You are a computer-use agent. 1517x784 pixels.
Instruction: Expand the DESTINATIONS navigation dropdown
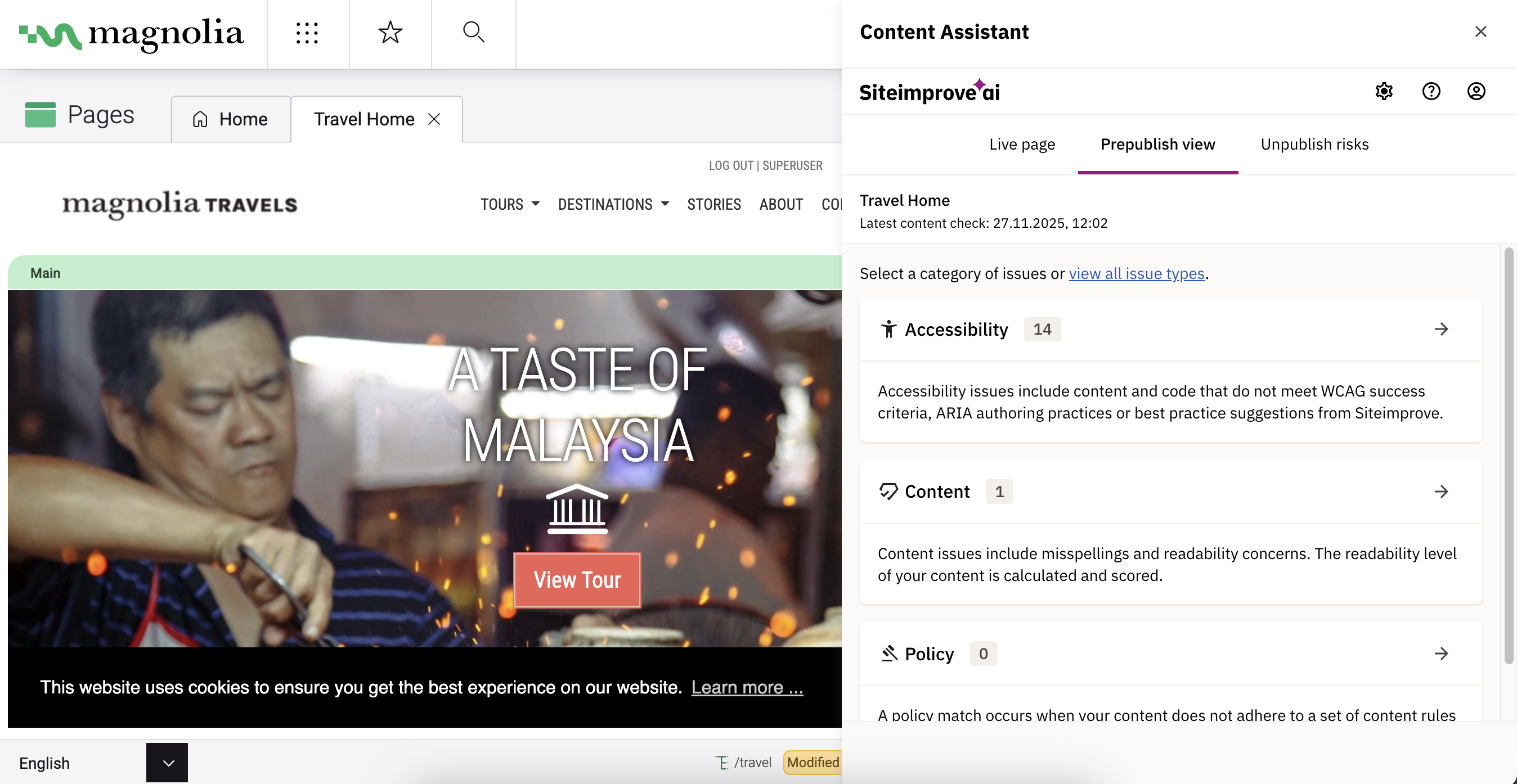(x=613, y=204)
